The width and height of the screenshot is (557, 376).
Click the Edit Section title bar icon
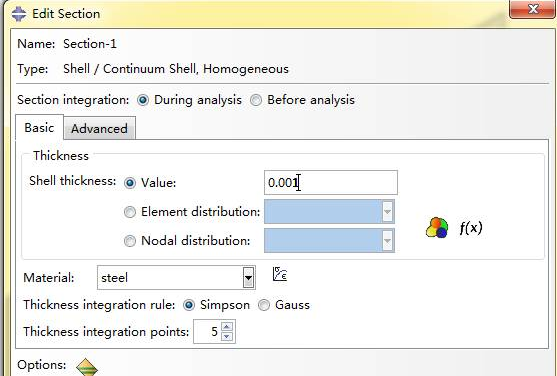pos(18,14)
